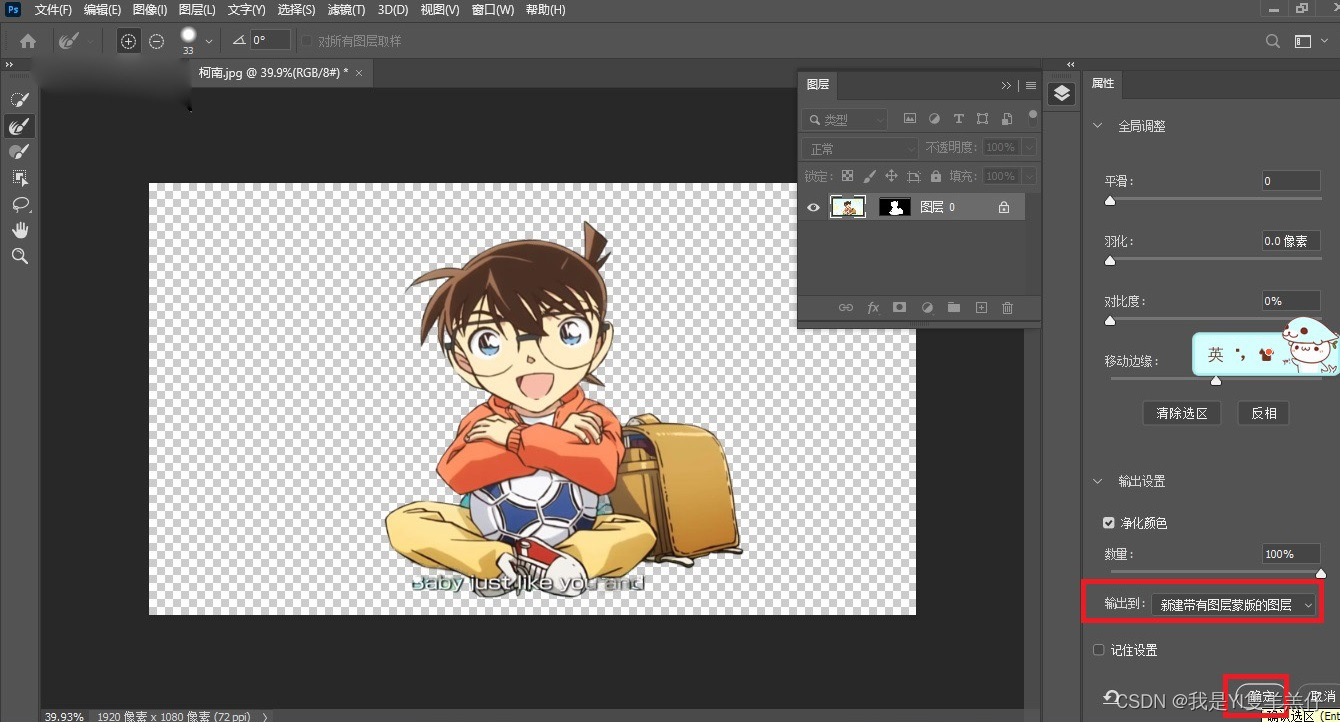Delete layer using trash icon
This screenshot has width=1340, height=722.
(x=1007, y=308)
